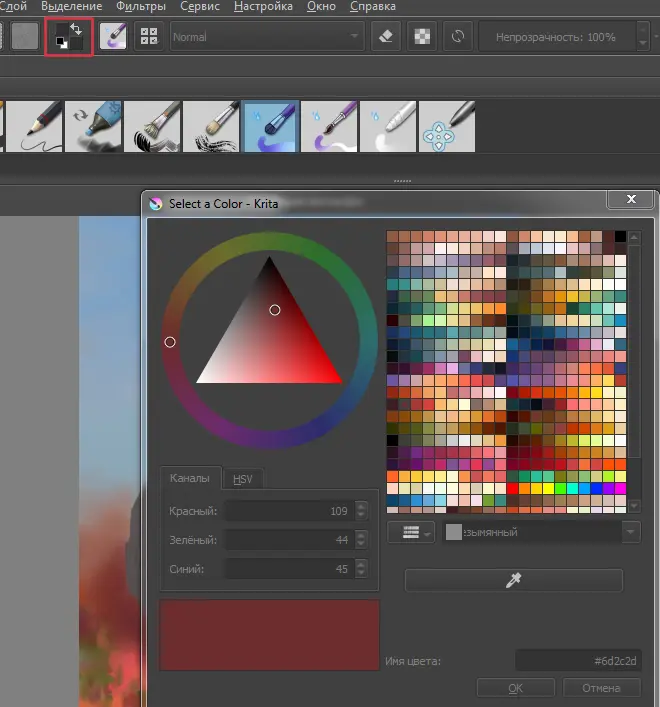Open the Normal blending mode dropdown
Viewport: 660px width, 707px height.
pos(267,37)
